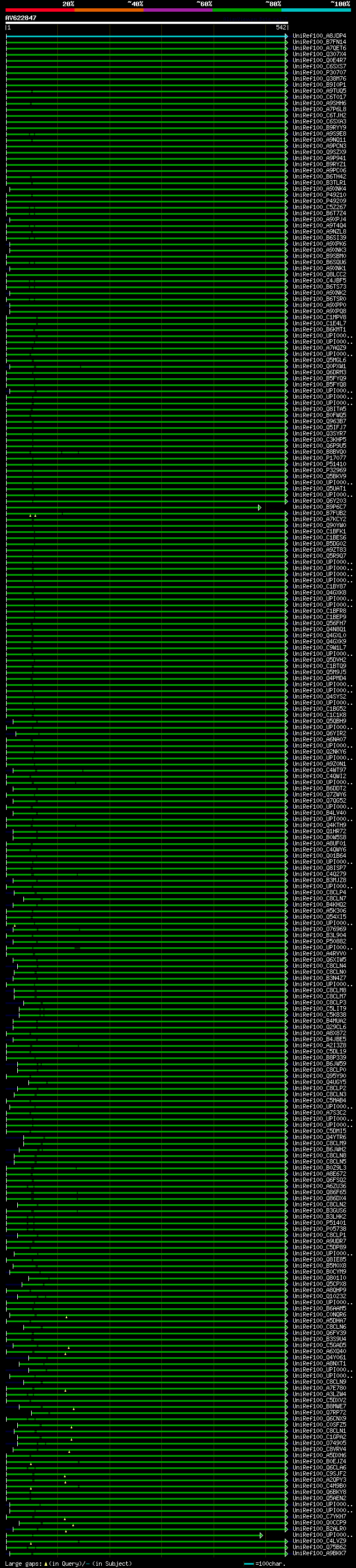Image resolution: width=356 pixels, height=1568 pixels.
Task: Open hit UniRef100_Q307X4
Action: pyautogui.click(x=319, y=54)
